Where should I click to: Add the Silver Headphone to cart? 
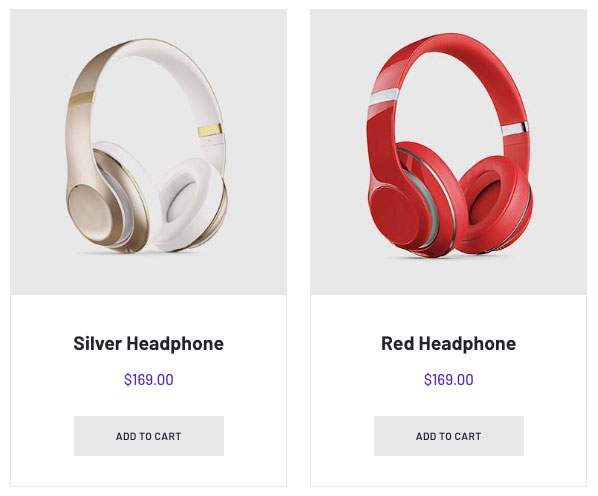coord(149,436)
